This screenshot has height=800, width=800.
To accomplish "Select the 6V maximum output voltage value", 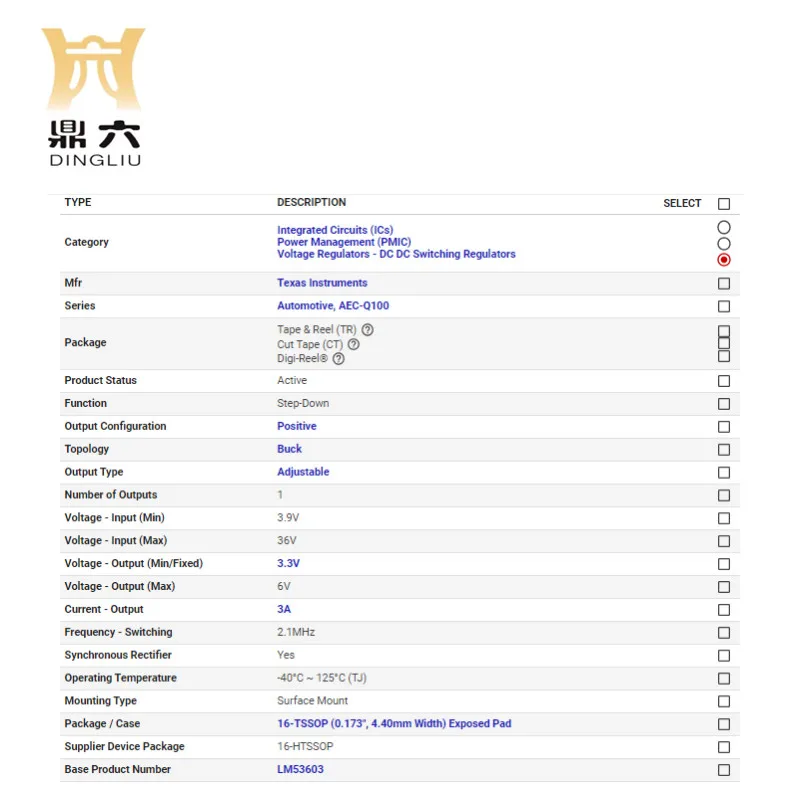I will tap(284, 586).
